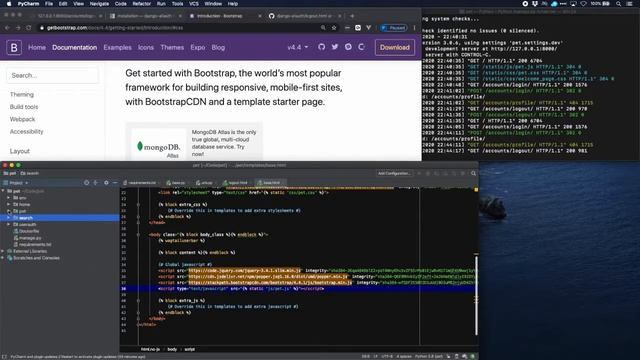Image resolution: width=640 pixels, height=360 pixels.
Task: Click the Download button on Bootstrap navbar
Action: pos(395,47)
